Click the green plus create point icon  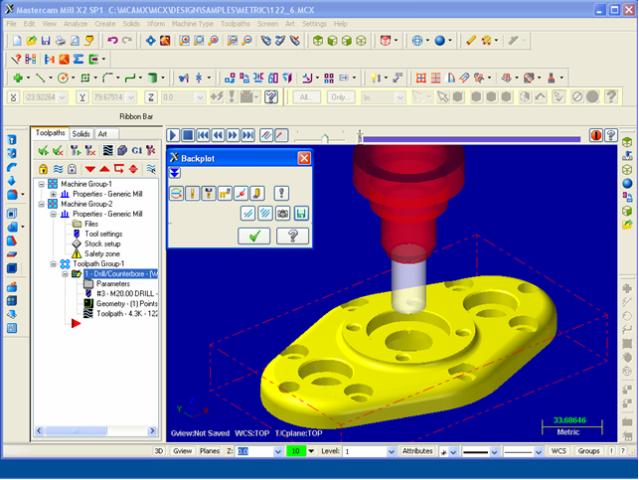pos(18,77)
